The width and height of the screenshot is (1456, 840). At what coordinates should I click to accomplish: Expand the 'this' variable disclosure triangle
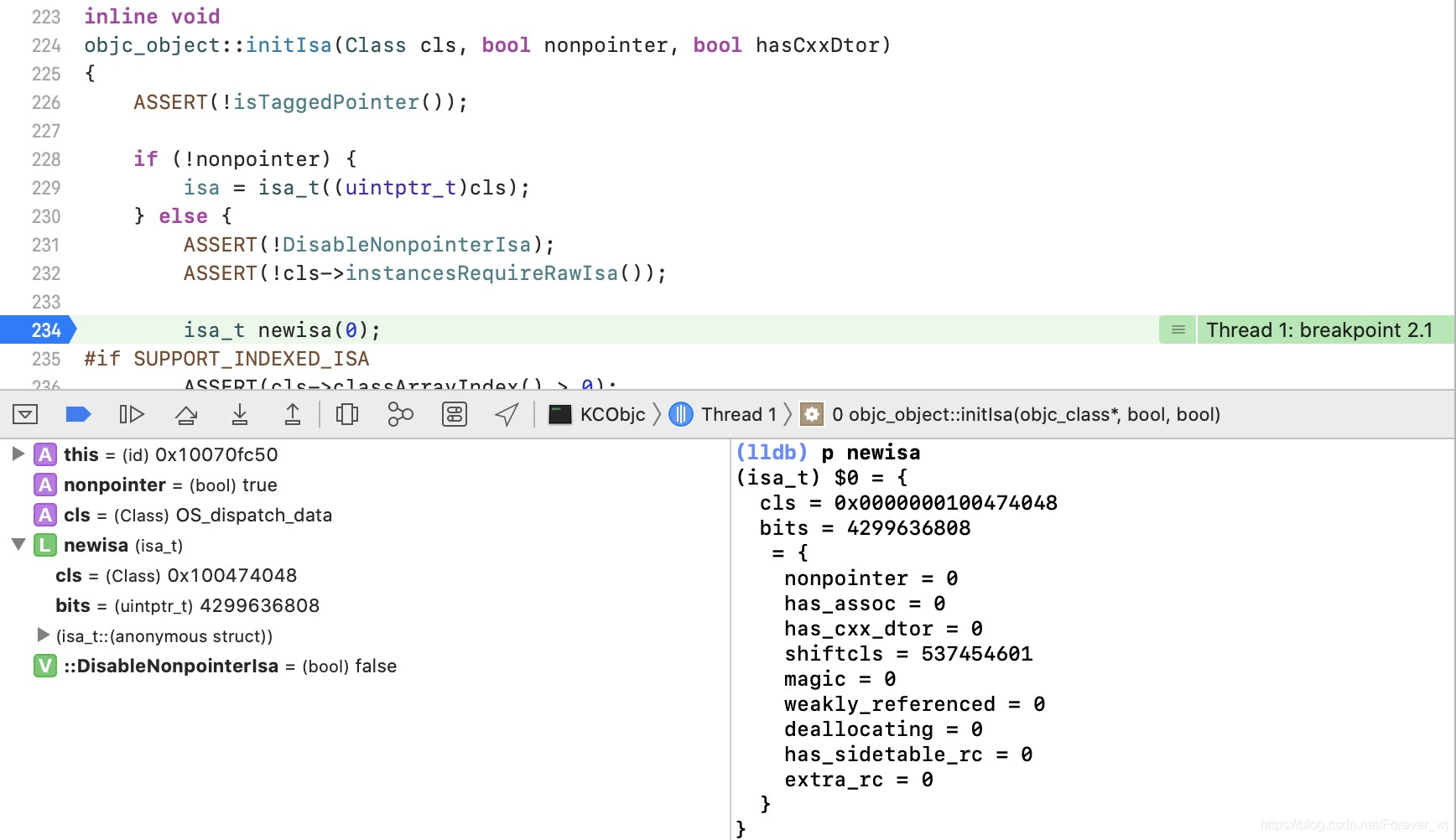(x=18, y=454)
